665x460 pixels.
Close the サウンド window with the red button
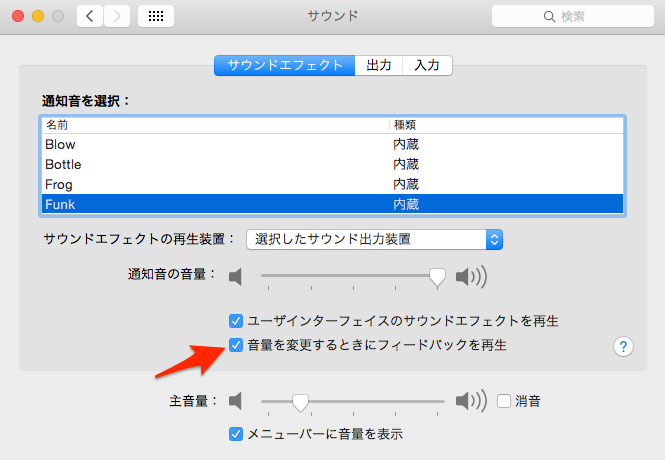tap(18, 17)
